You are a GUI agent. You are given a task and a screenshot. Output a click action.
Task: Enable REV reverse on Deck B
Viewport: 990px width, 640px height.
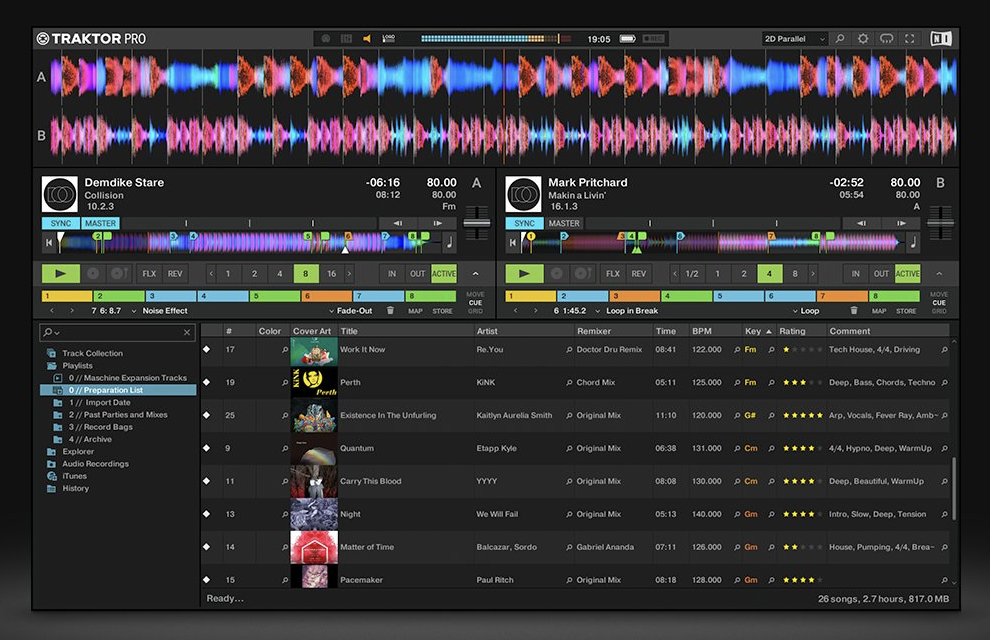coord(638,273)
